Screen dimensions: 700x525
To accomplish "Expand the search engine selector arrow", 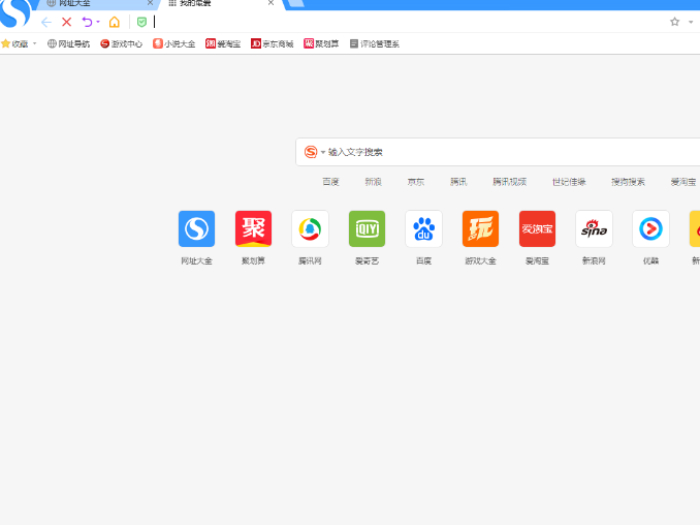I will coord(323,152).
